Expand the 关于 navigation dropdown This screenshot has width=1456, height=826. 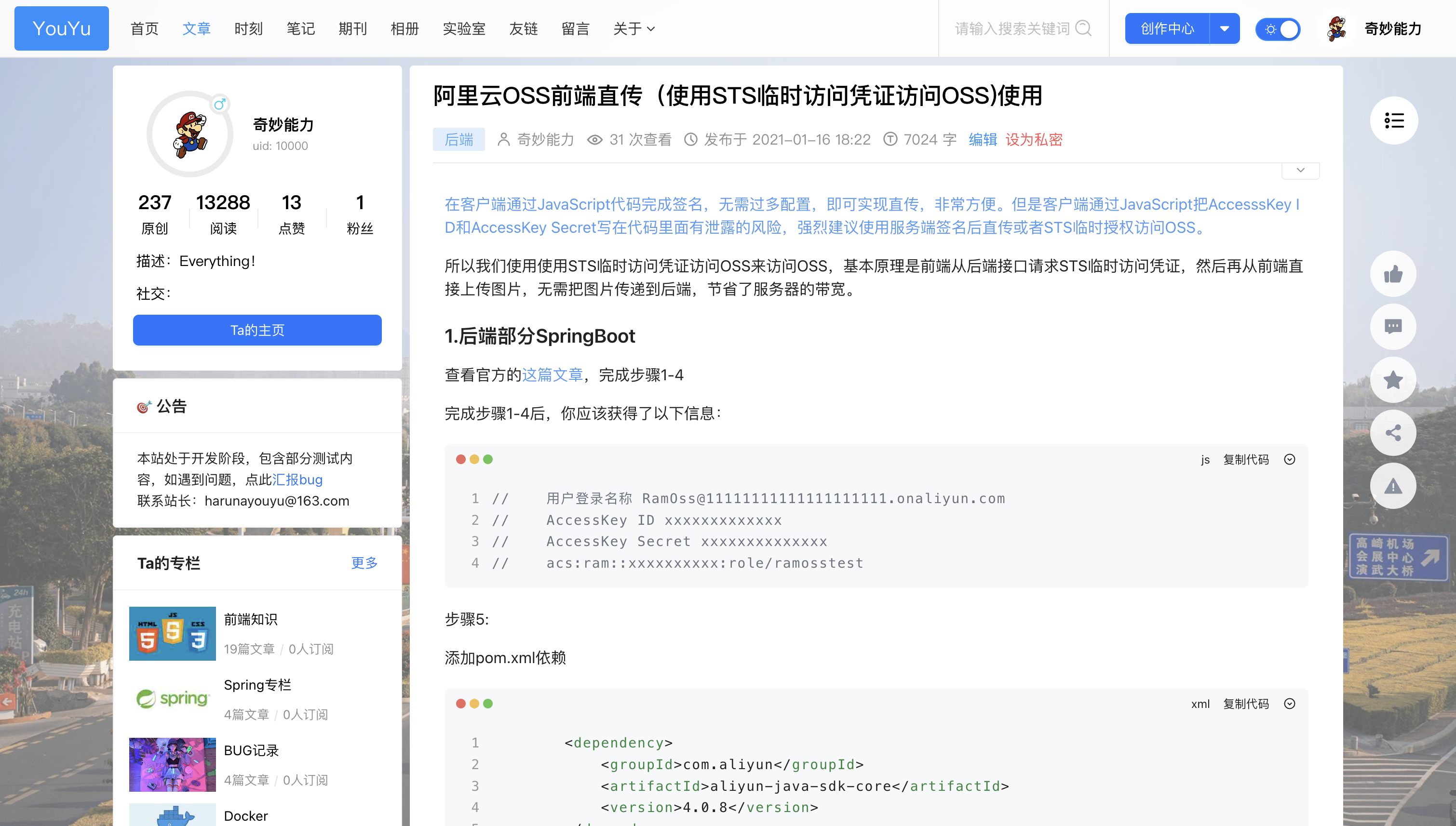(634, 28)
